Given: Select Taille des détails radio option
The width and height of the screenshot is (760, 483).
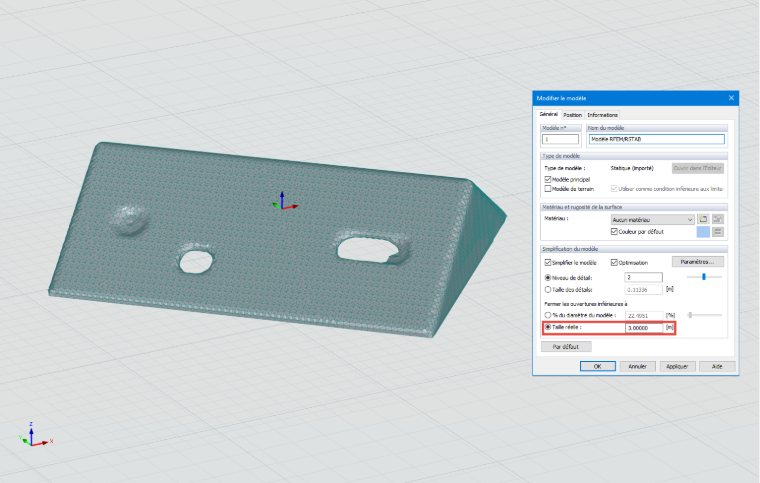Looking at the screenshot, I should click(x=548, y=290).
